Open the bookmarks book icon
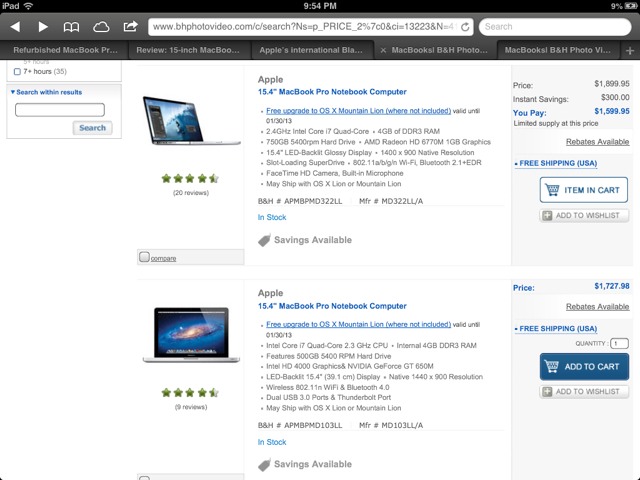Screen dimensions: 640x480 71,27
